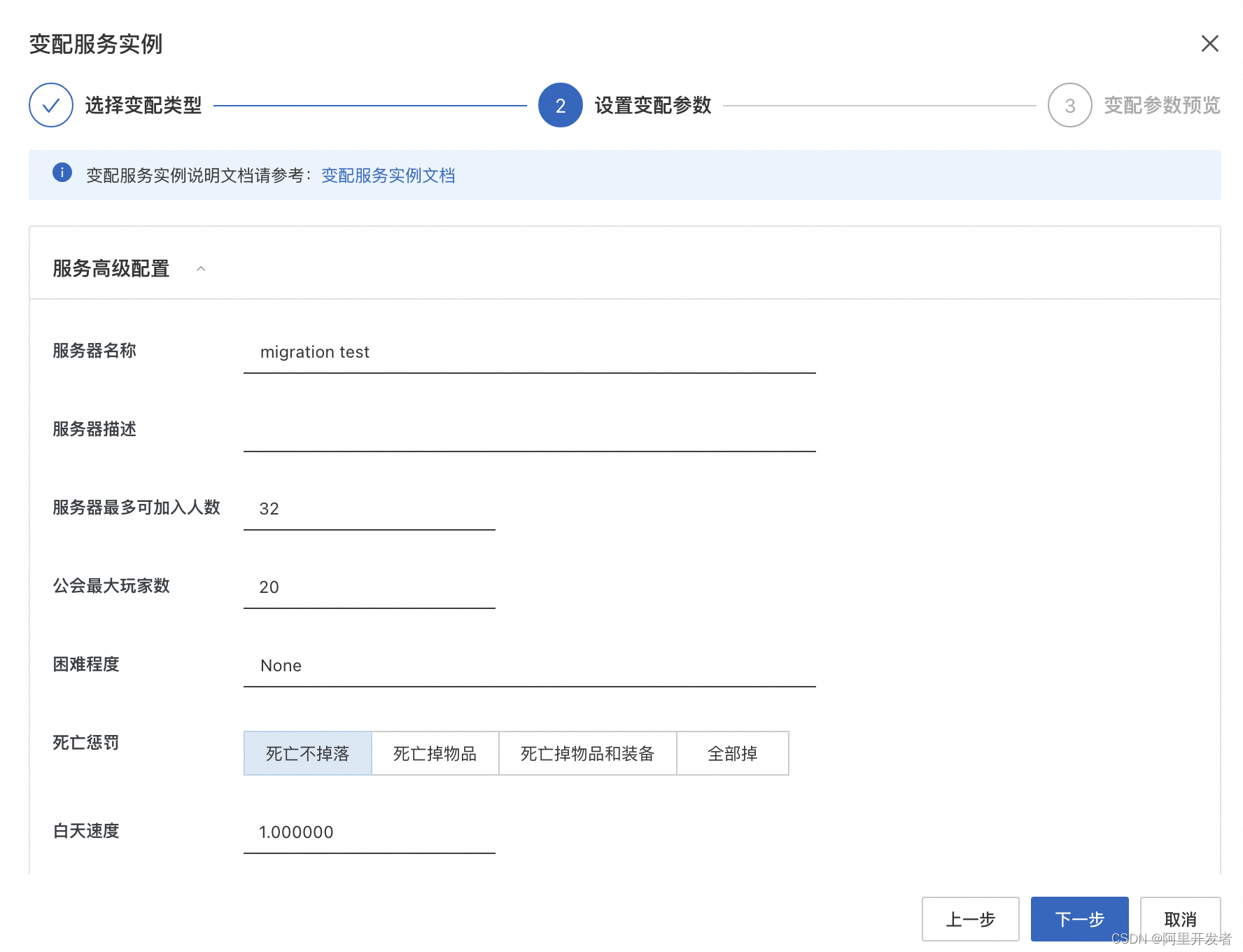Click the 困难程度 label
The height and width of the screenshot is (952, 1243).
86,664
